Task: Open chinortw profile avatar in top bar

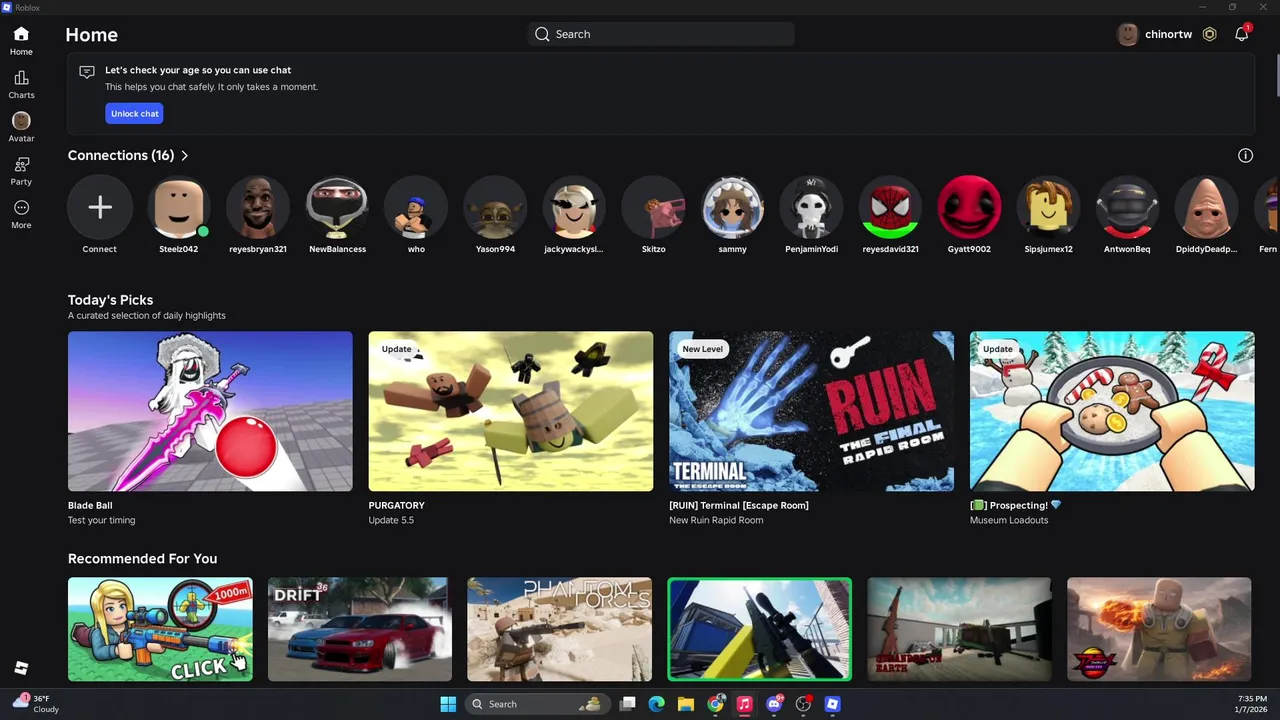Action: 1128,34
